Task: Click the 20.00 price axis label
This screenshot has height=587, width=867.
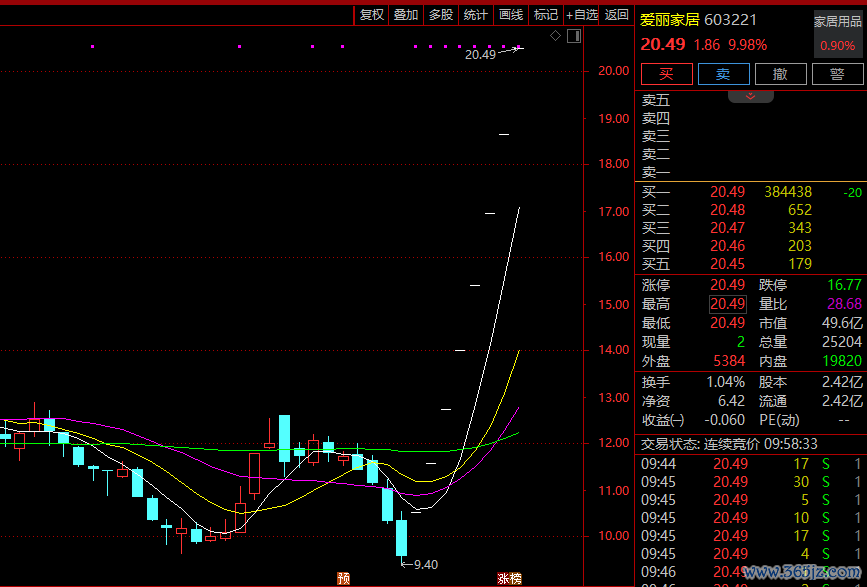Action: tap(614, 71)
